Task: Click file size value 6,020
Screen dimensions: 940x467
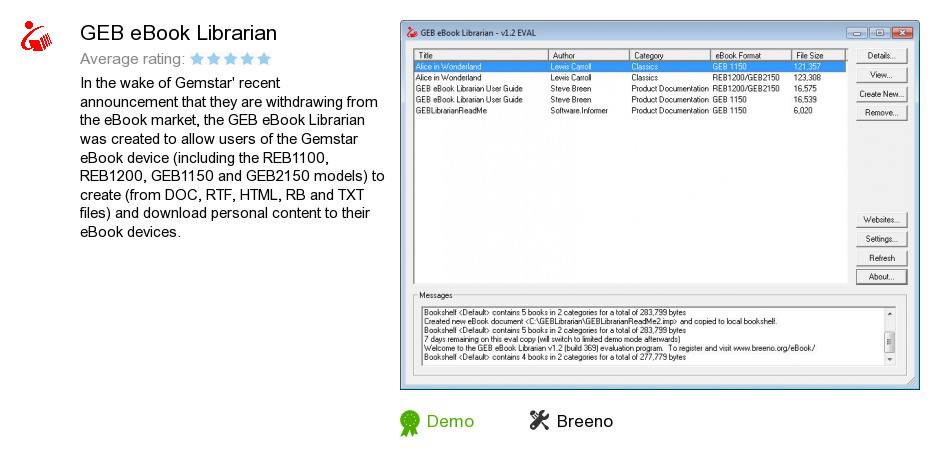Action: pos(803,110)
